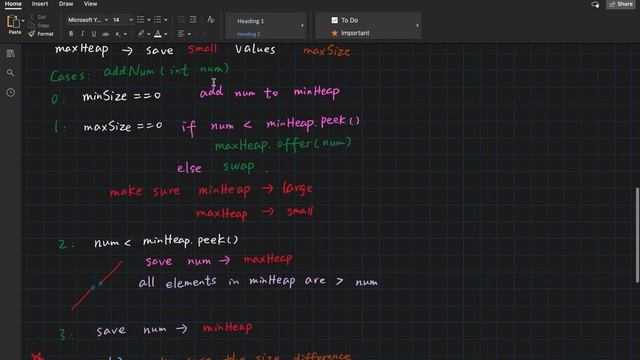
Task: Click the 'swap' green handwritten word
Action: coord(239,167)
